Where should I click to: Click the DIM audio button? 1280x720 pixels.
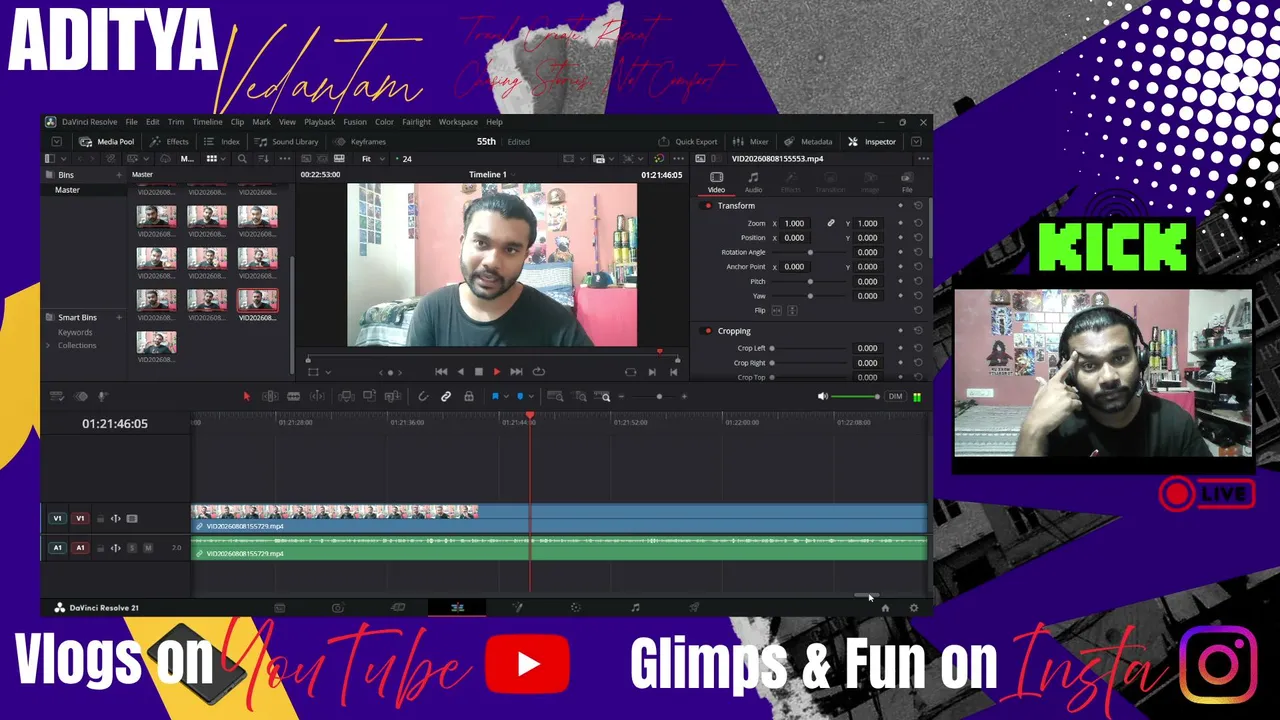[895, 397]
